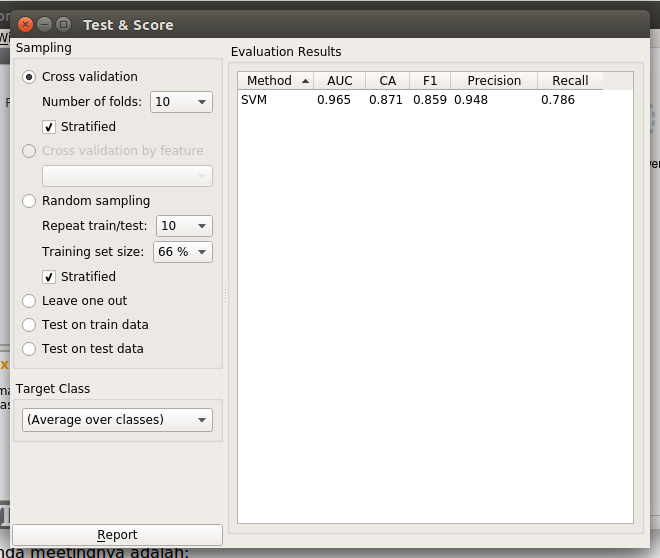Close the Test & Score window
The height and width of the screenshot is (558, 660).
(24, 24)
